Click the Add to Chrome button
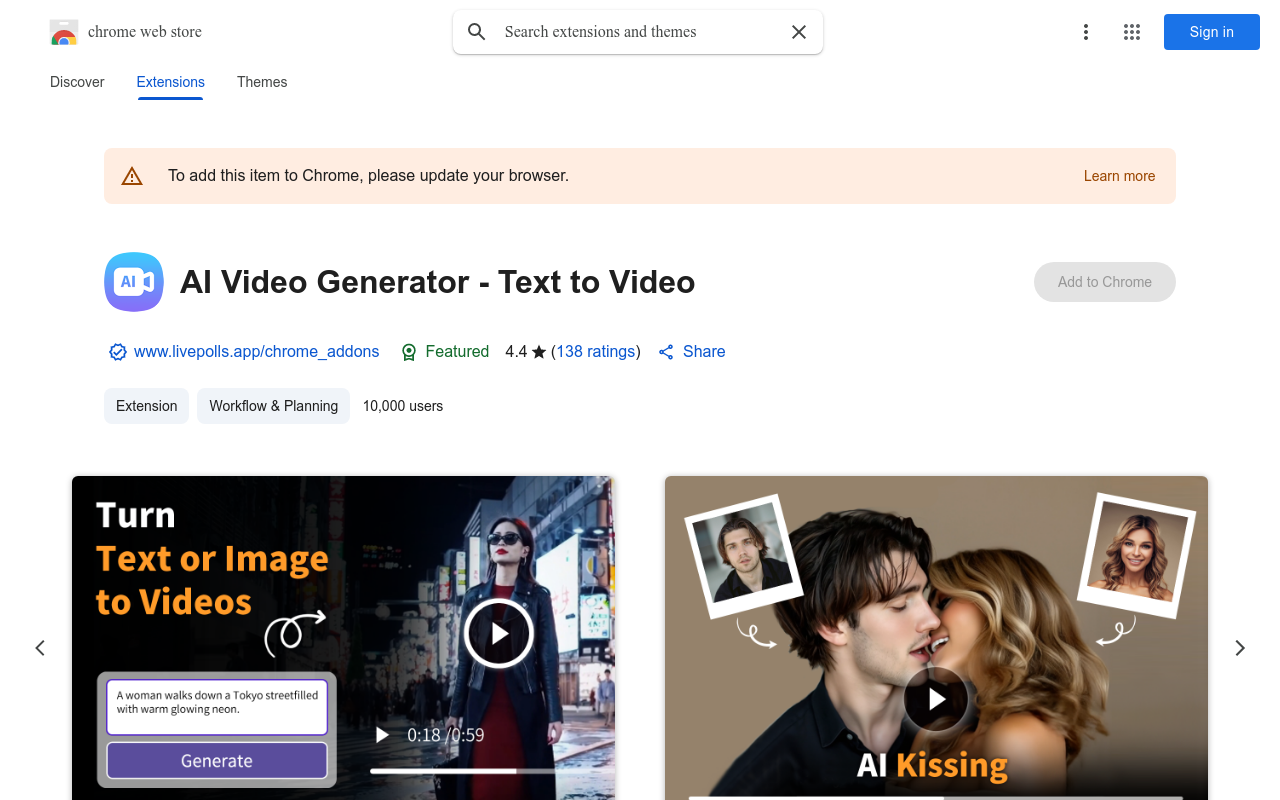1280x800 pixels. (1105, 282)
